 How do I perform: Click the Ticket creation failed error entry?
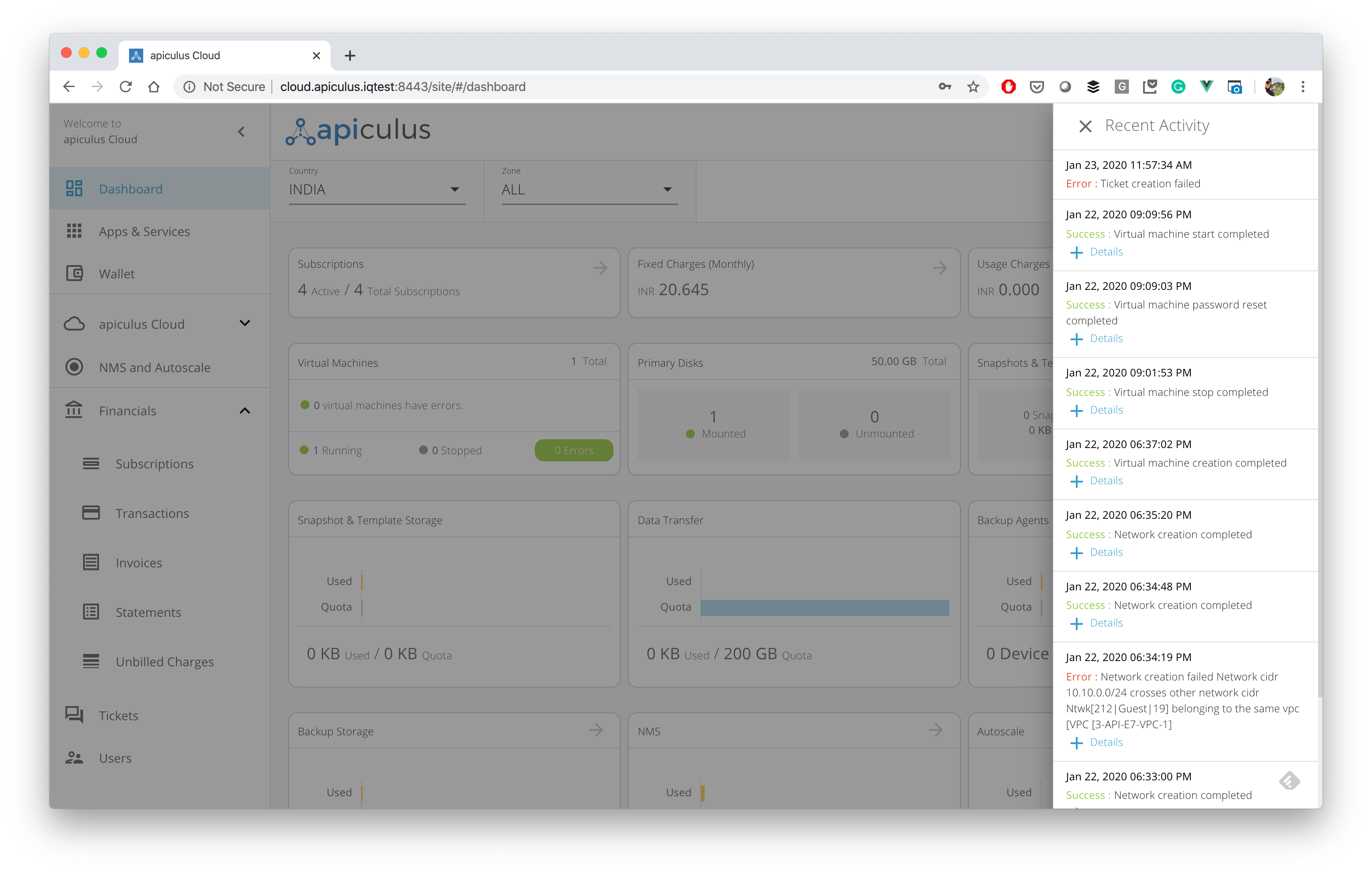coord(1185,175)
